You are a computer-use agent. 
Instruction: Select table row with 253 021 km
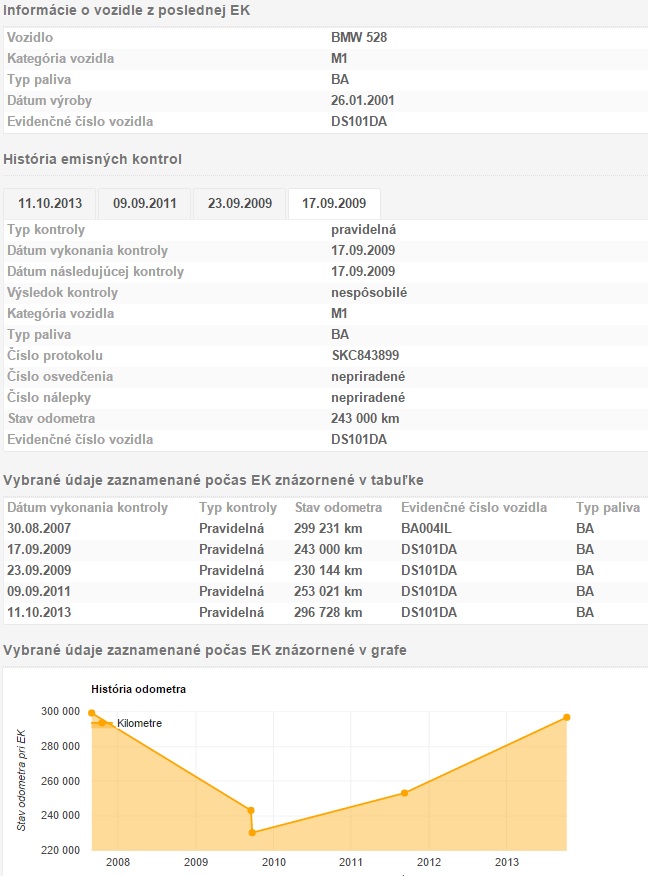click(328, 591)
